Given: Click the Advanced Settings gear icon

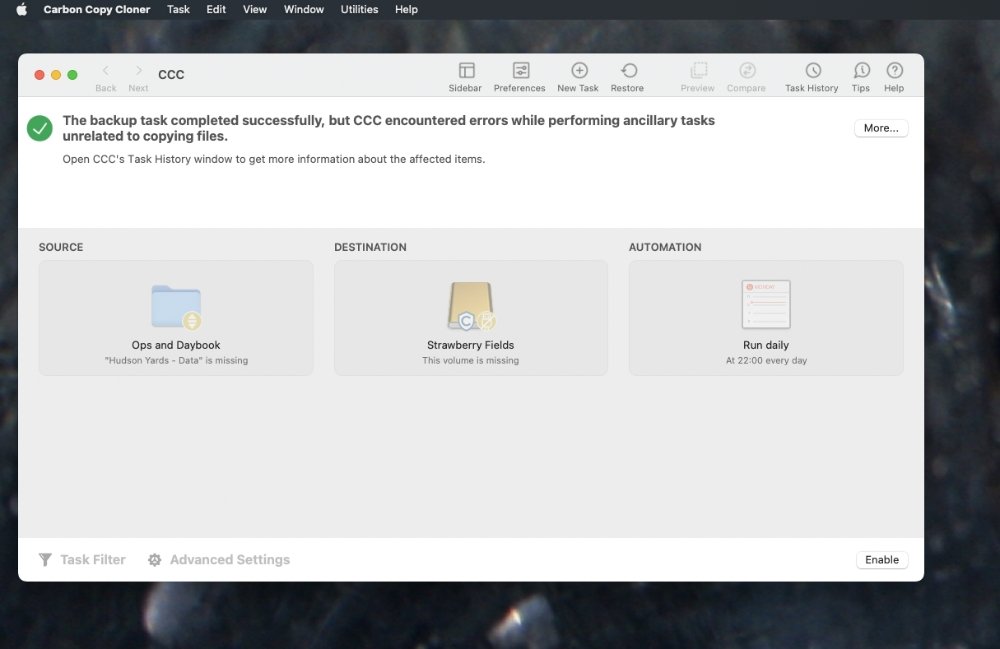Looking at the screenshot, I should point(154,560).
